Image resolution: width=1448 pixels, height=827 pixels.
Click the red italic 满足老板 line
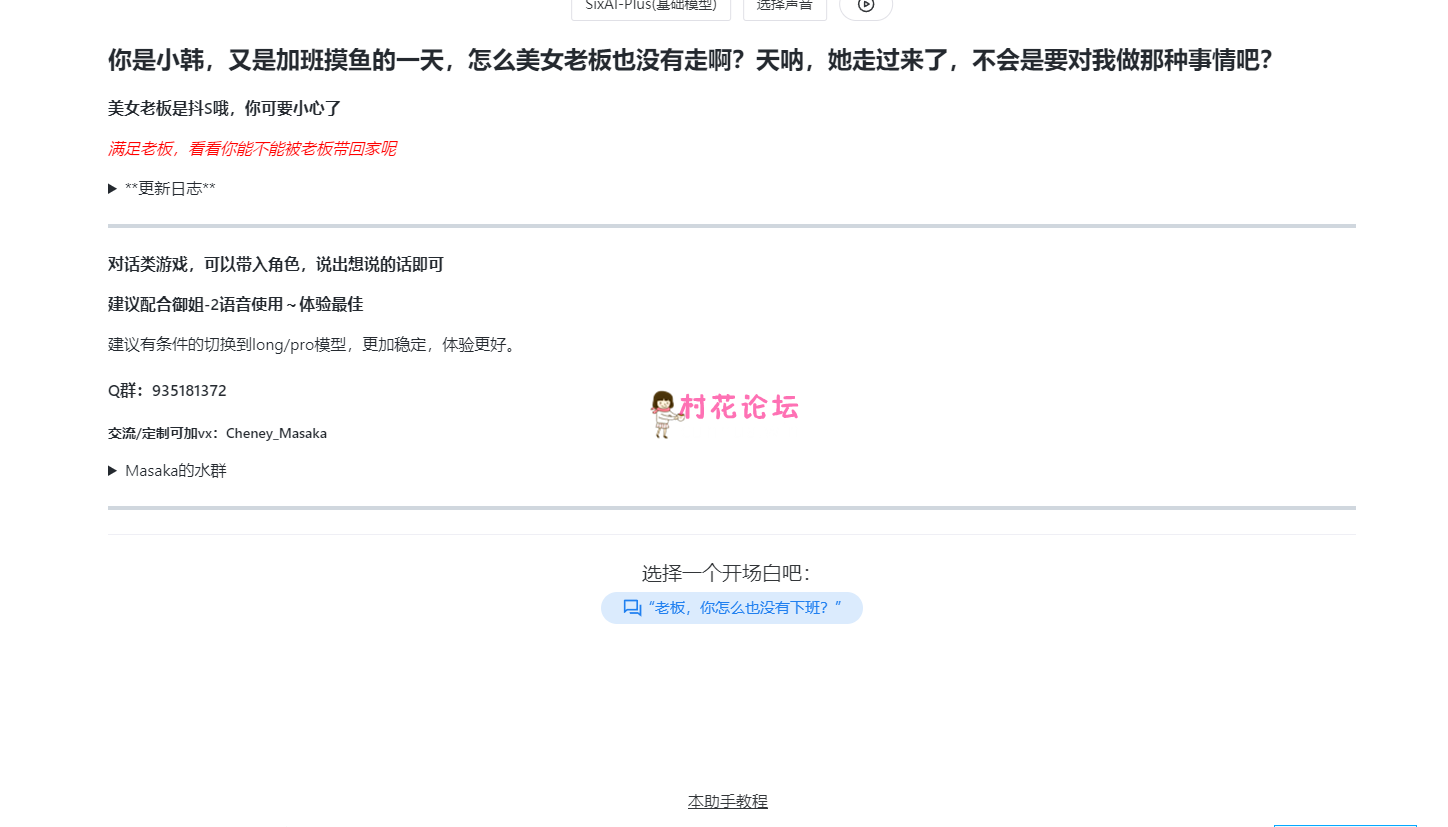click(x=252, y=149)
